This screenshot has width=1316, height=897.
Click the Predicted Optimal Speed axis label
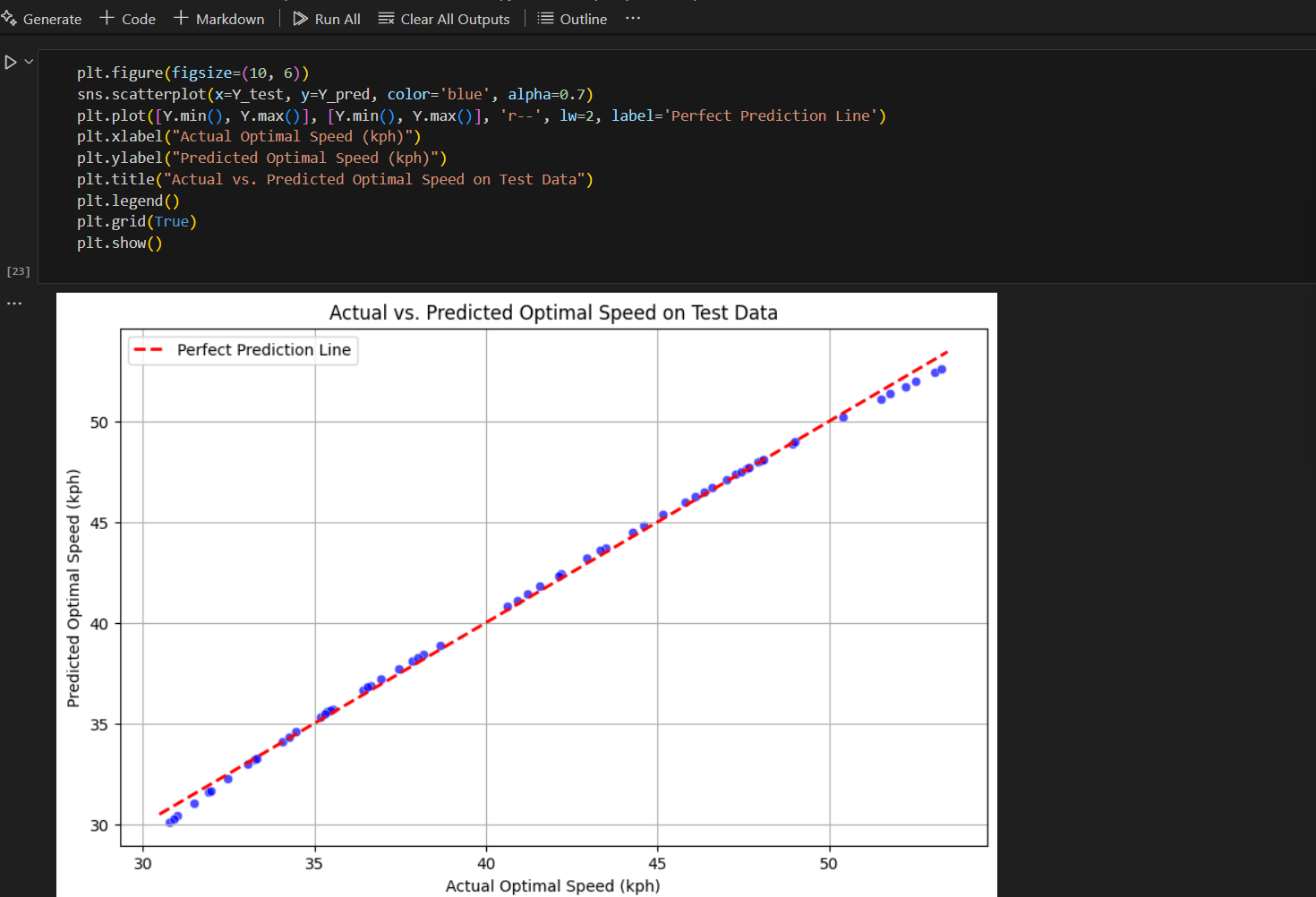[73, 588]
